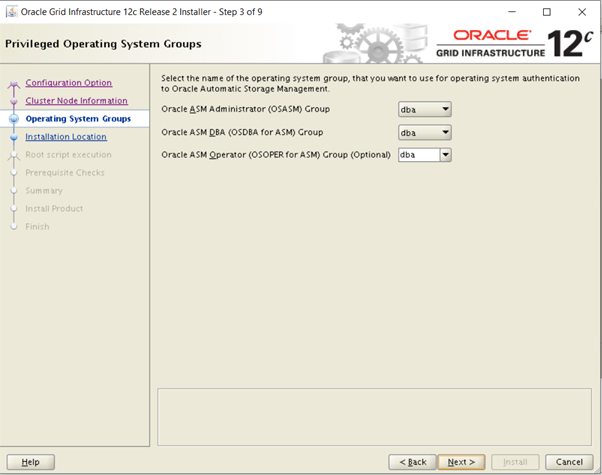Click the OSOPER for ASM dropdown arrow
602x475 pixels.
click(446, 155)
